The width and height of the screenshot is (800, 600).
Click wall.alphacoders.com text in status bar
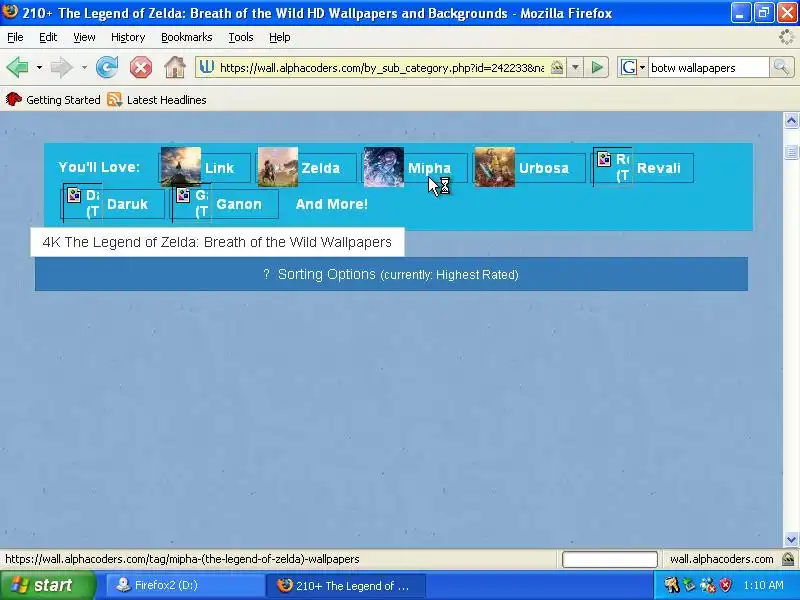pyautogui.click(x=721, y=559)
